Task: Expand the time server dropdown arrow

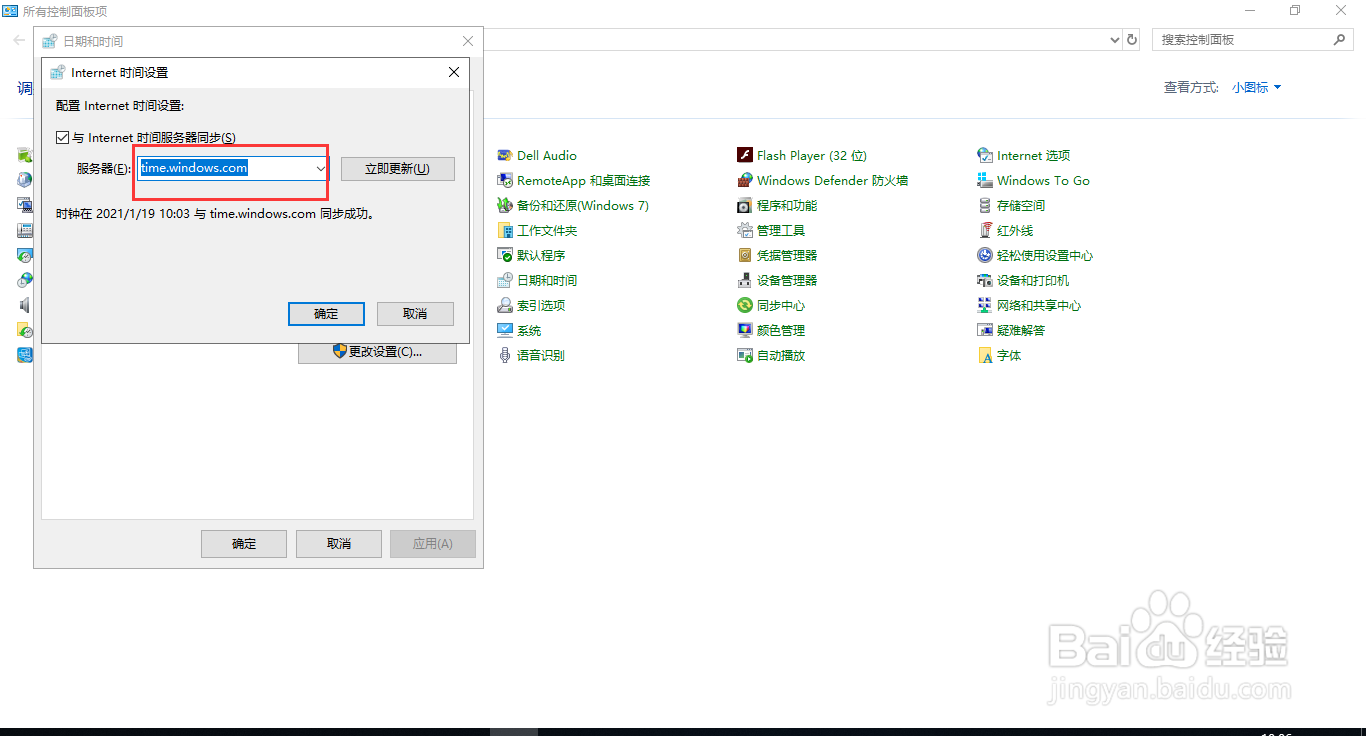Action: [320, 168]
